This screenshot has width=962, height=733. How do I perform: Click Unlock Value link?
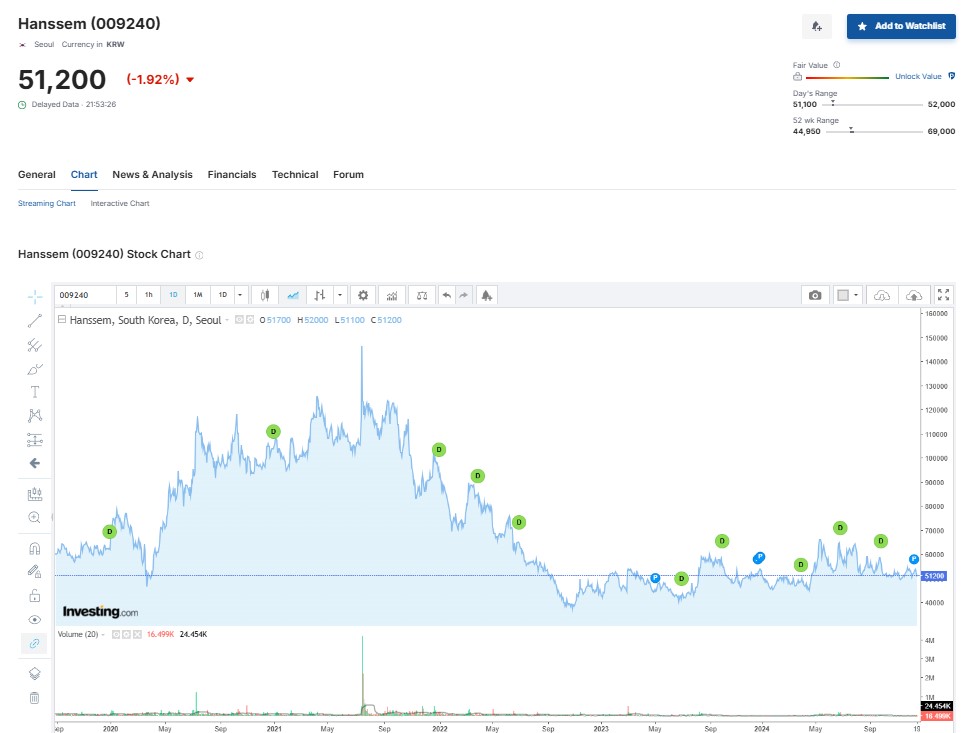(918, 77)
